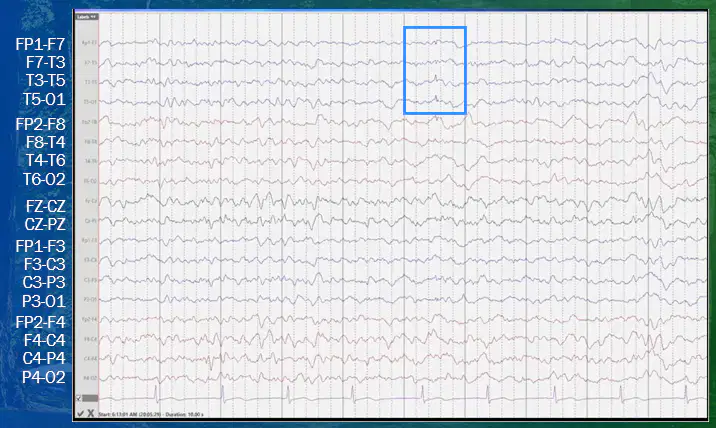Open the Labels dropdown at top-left
Image resolution: width=716 pixels, height=428 pixels.
tap(87, 17)
